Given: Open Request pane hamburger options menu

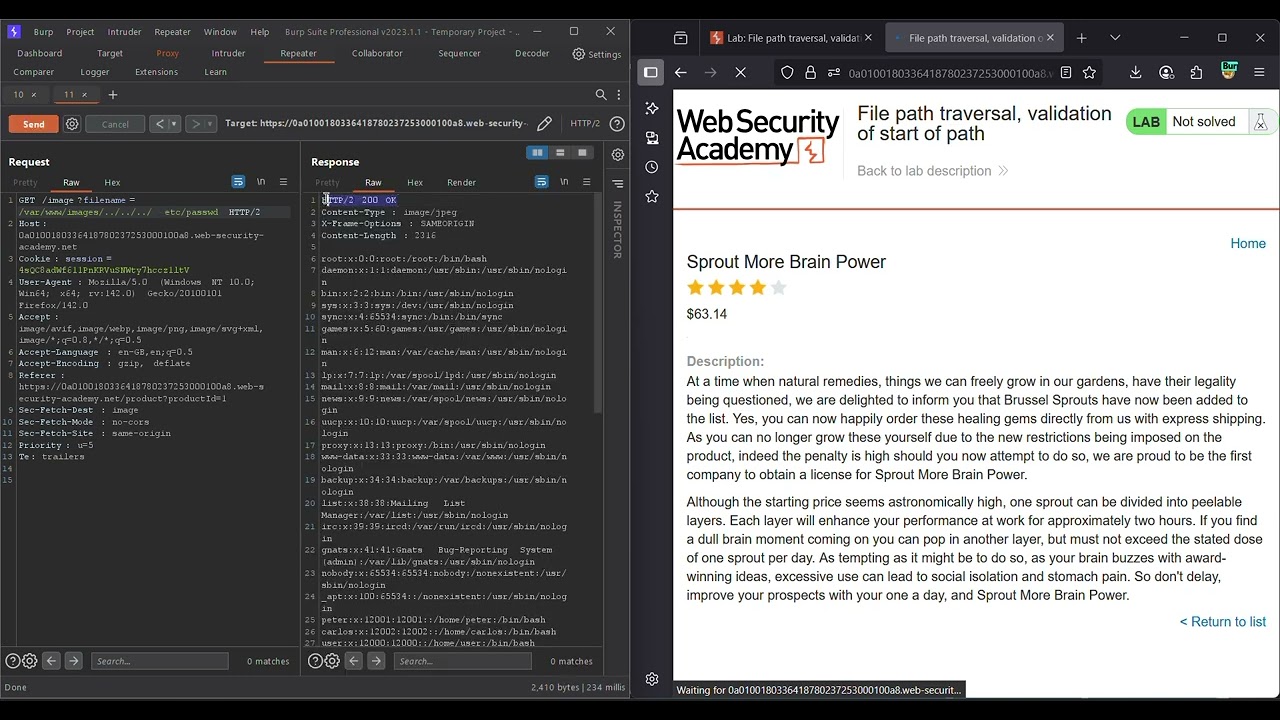Looking at the screenshot, I should [x=284, y=182].
